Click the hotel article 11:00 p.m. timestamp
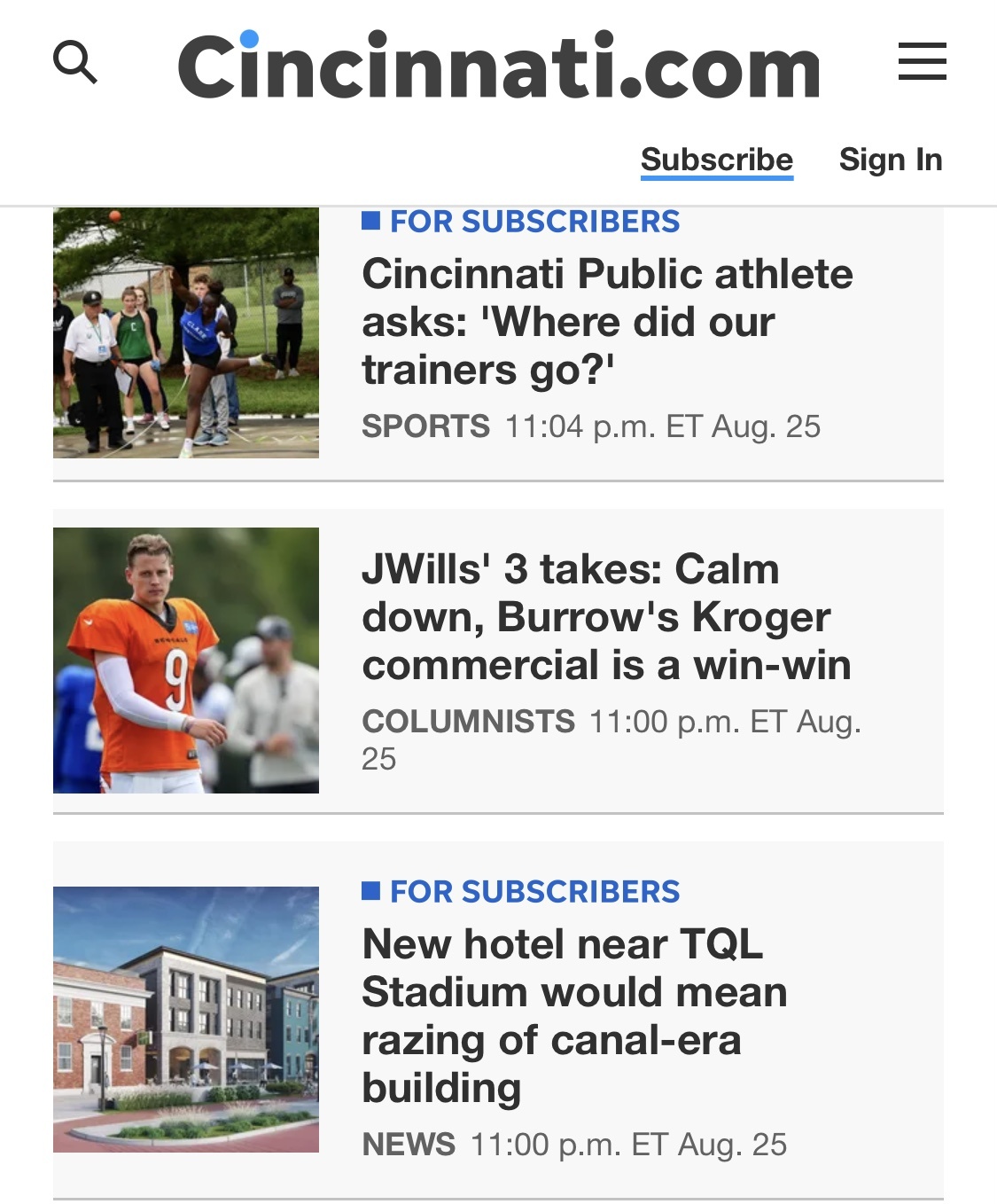 pos(628,1145)
